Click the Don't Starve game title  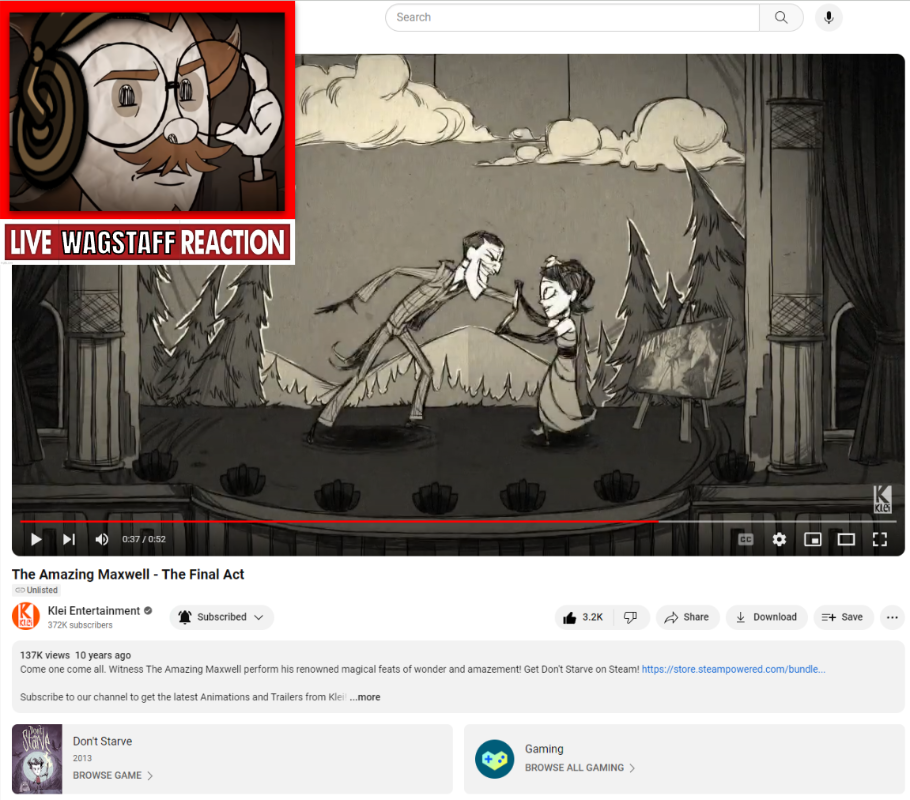point(102,741)
